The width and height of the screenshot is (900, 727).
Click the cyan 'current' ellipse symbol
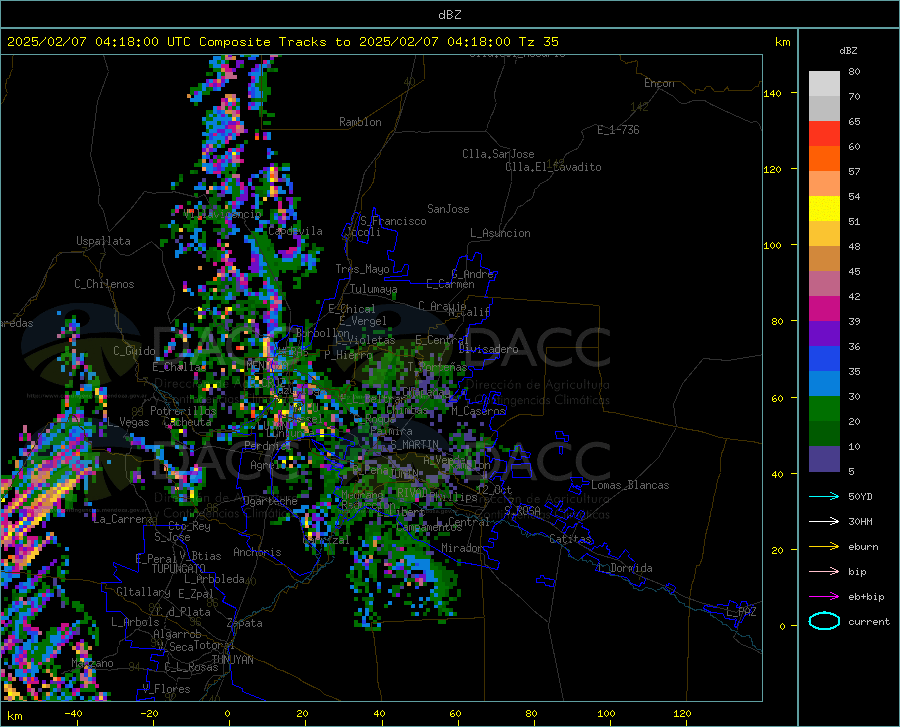point(824,621)
